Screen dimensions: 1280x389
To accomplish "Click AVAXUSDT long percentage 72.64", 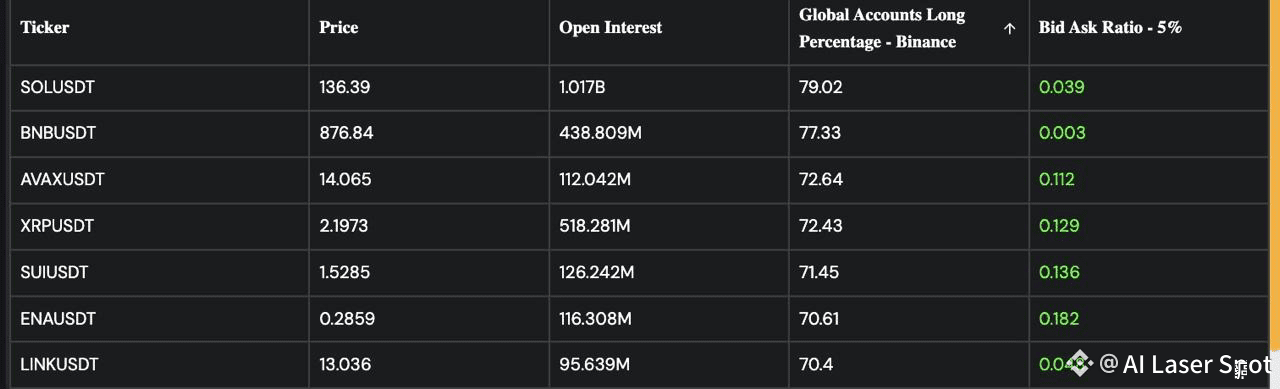I will pos(821,180).
